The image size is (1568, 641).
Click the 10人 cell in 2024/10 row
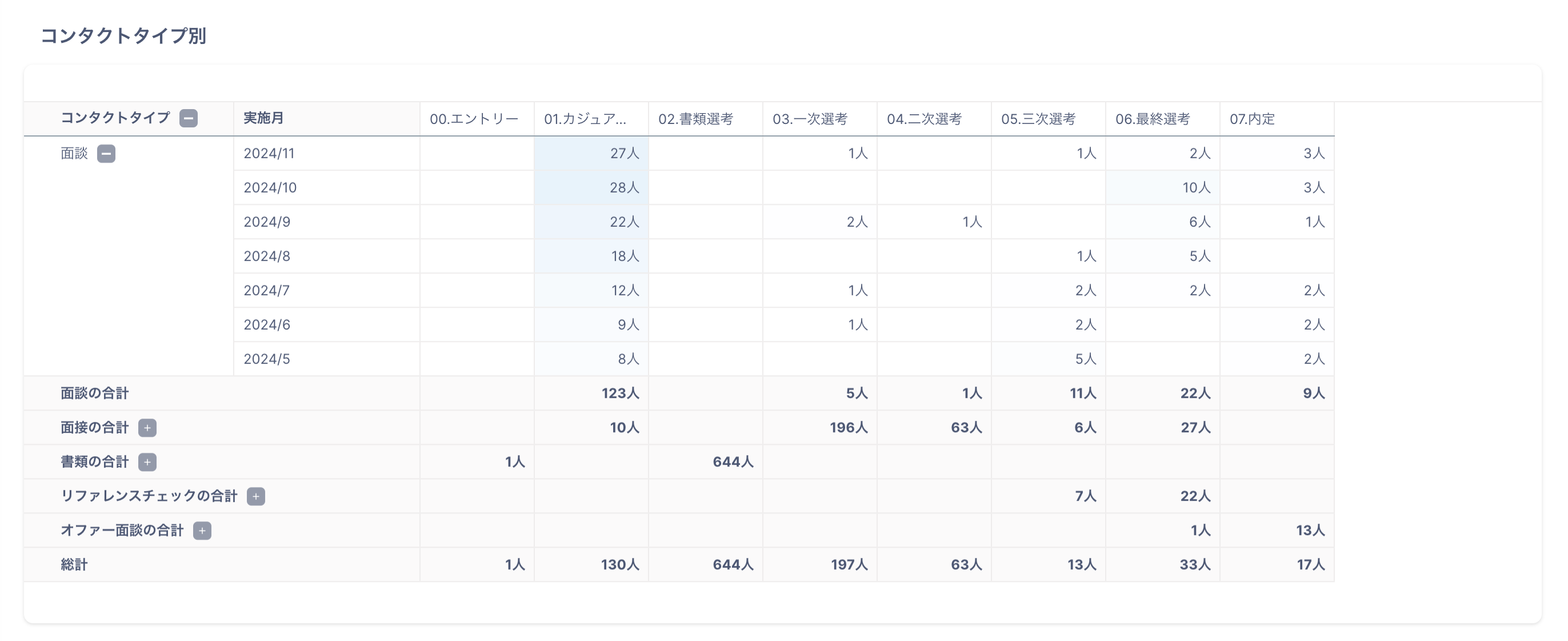(1195, 187)
